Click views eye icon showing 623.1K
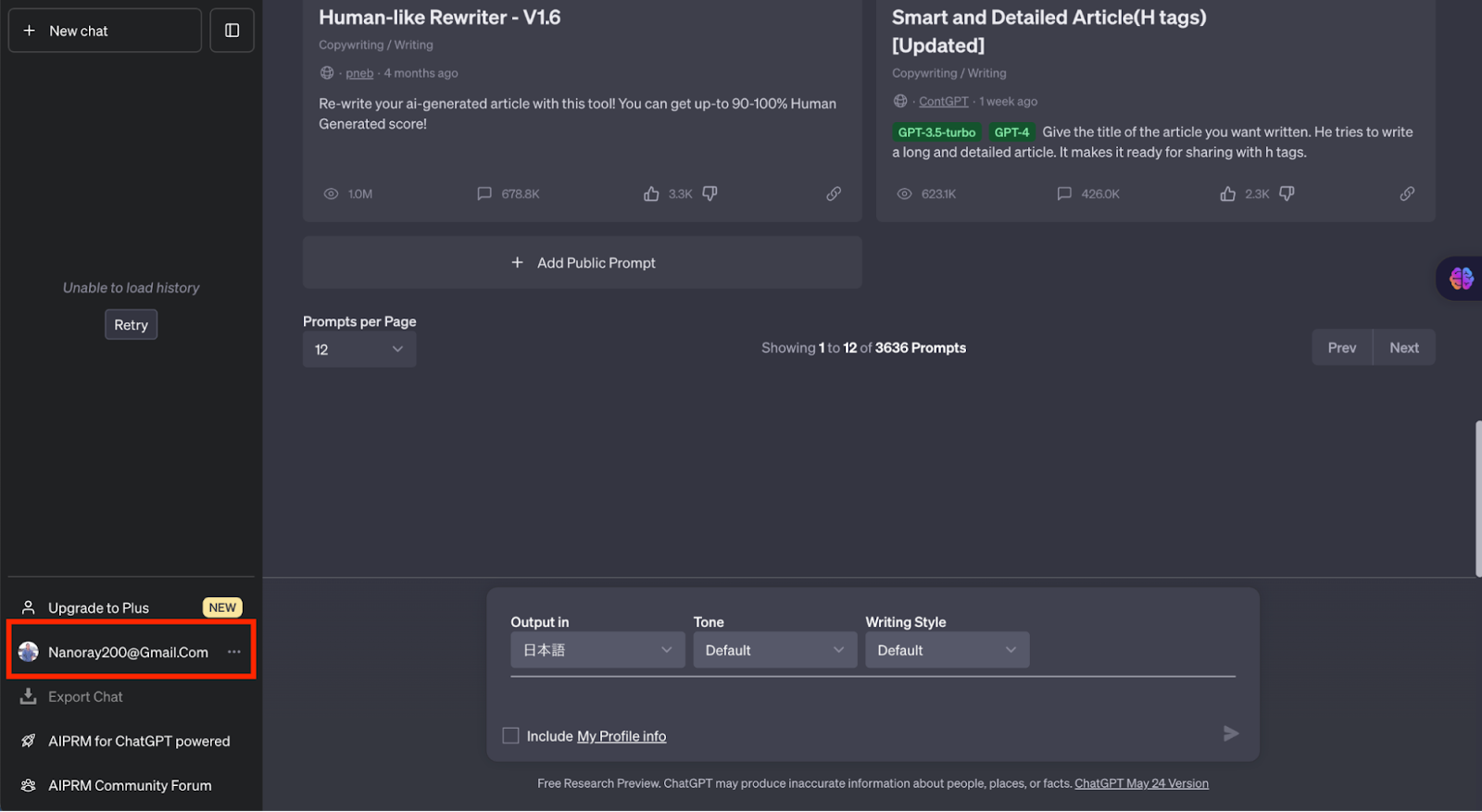 click(904, 194)
